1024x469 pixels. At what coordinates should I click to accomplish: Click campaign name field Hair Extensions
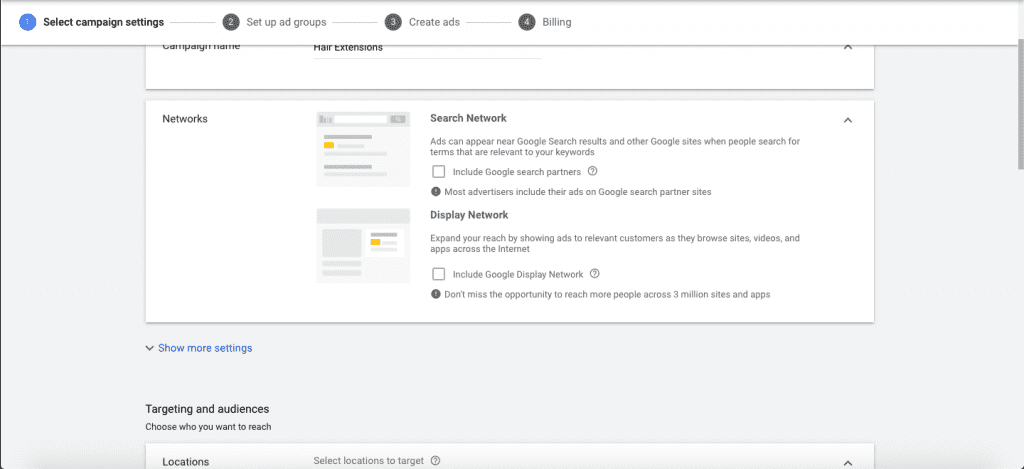(x=427, y=48)
